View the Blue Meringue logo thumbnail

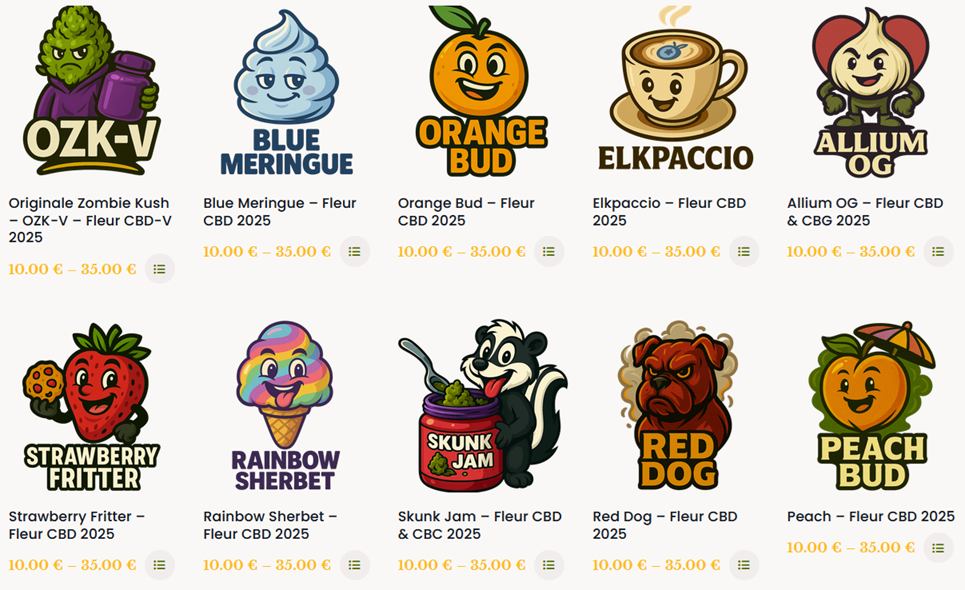(x=286, y=92)
